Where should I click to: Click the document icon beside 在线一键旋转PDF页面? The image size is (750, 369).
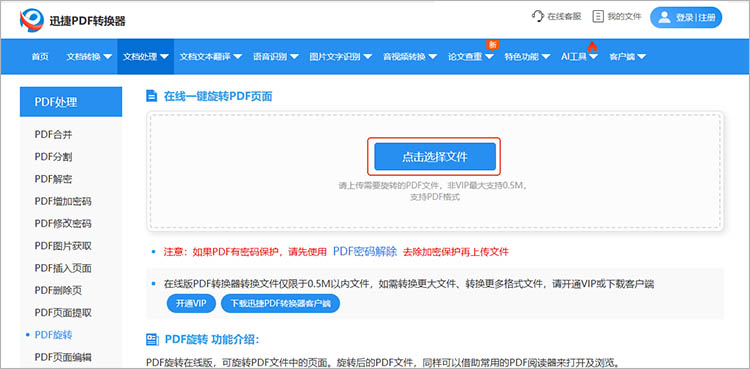point(151,96)
